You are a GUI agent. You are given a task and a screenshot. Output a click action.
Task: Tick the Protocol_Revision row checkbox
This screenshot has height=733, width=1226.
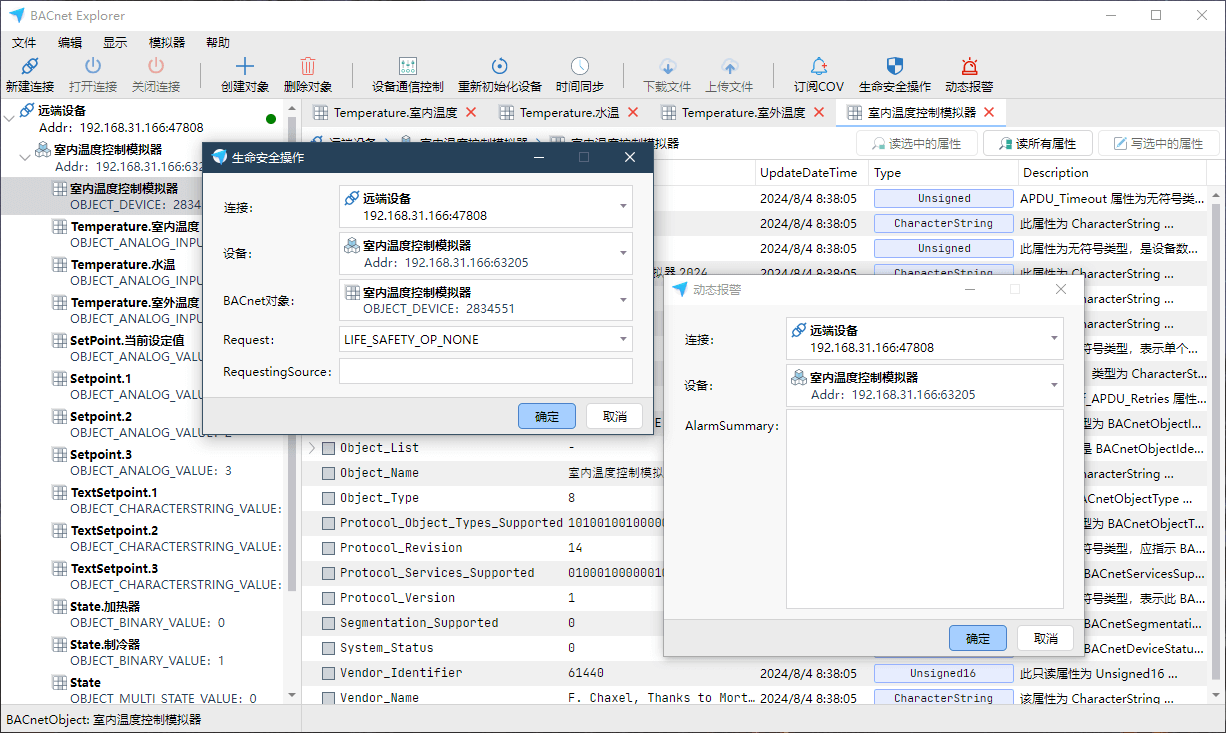[x=328, y=548]
